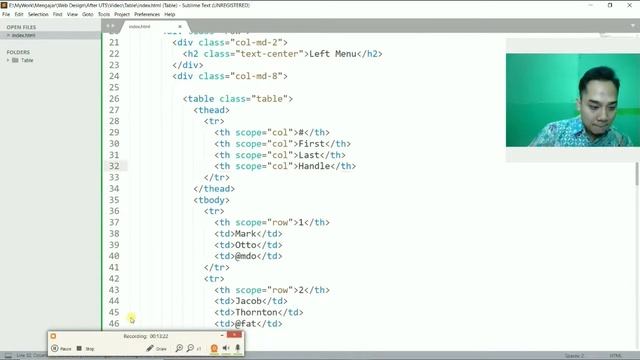Click line number 26 in gutter
This screenshot has width=640, height=360.
point(114,99)
